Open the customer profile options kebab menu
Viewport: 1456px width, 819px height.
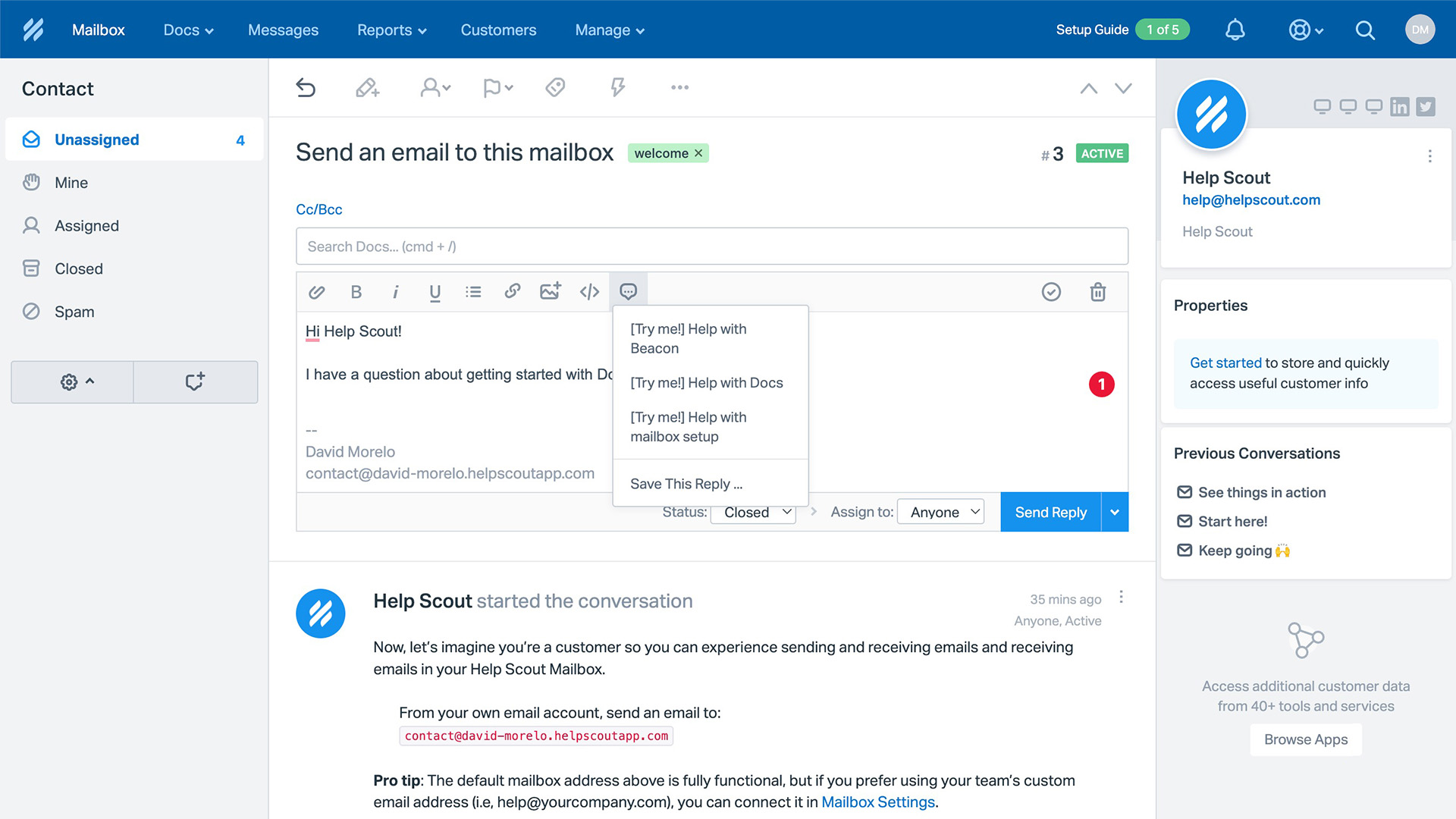tap(1429, 156)
